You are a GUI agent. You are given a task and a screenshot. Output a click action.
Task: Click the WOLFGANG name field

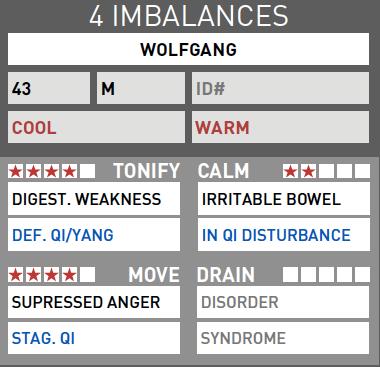click(x=188, y=49)
